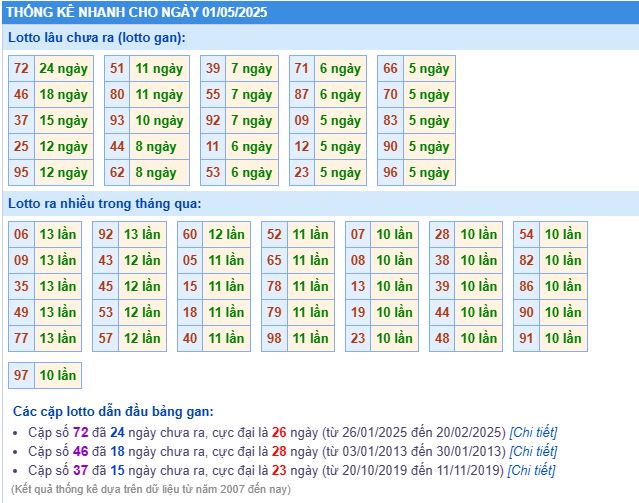Screen dimensions: 639x503
Task: Select lotto number 79 in frequency table
Action: [274, 312]
